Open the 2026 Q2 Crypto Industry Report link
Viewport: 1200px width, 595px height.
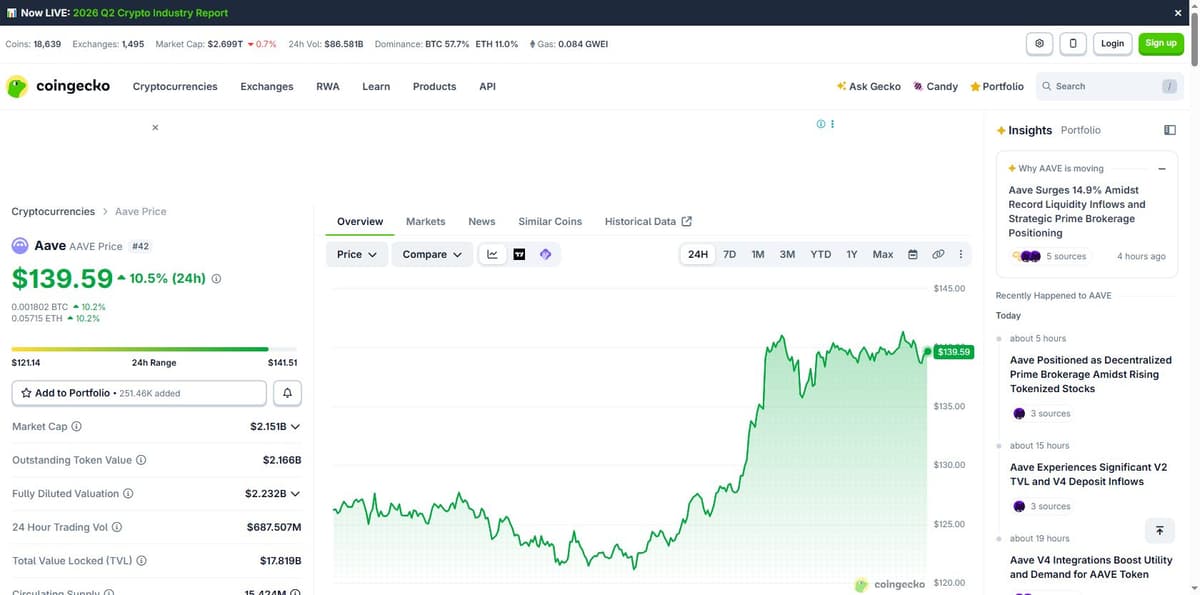(151, 13)
